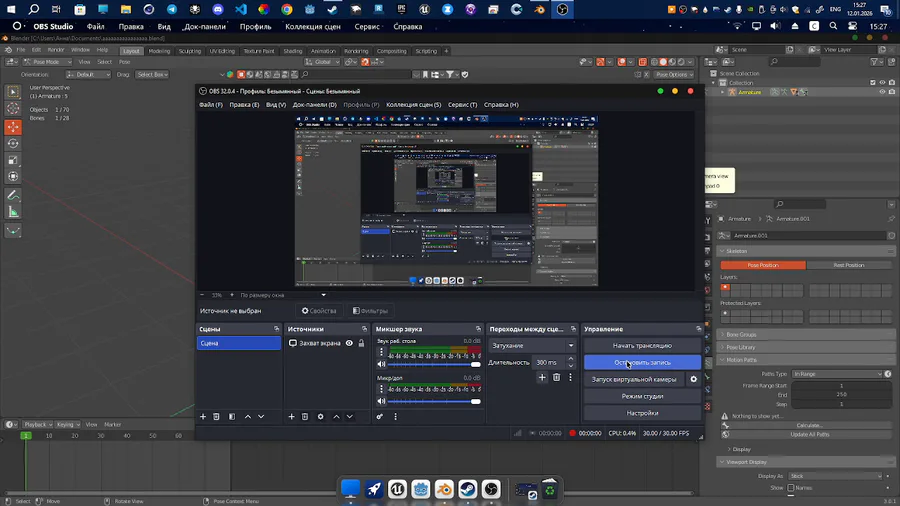Open scene filters icon in Scenes panel
This screenshot has width=900, height=506.
point(232,417)
